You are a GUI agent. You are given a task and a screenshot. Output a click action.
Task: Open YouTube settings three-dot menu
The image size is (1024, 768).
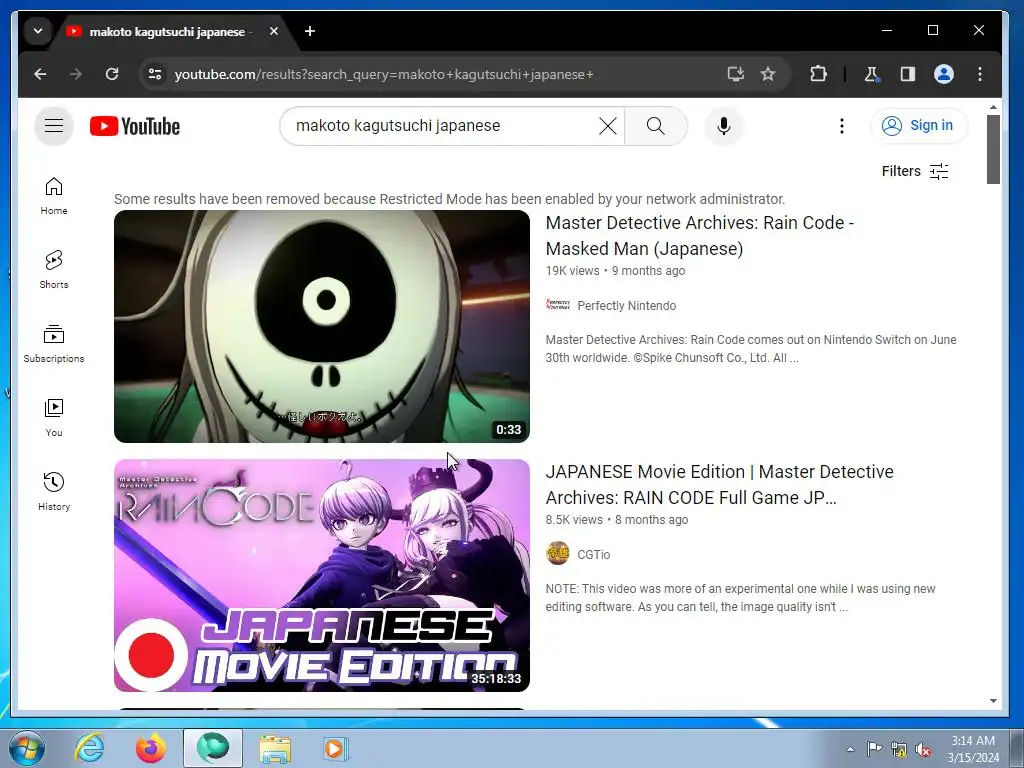(842, 126)
